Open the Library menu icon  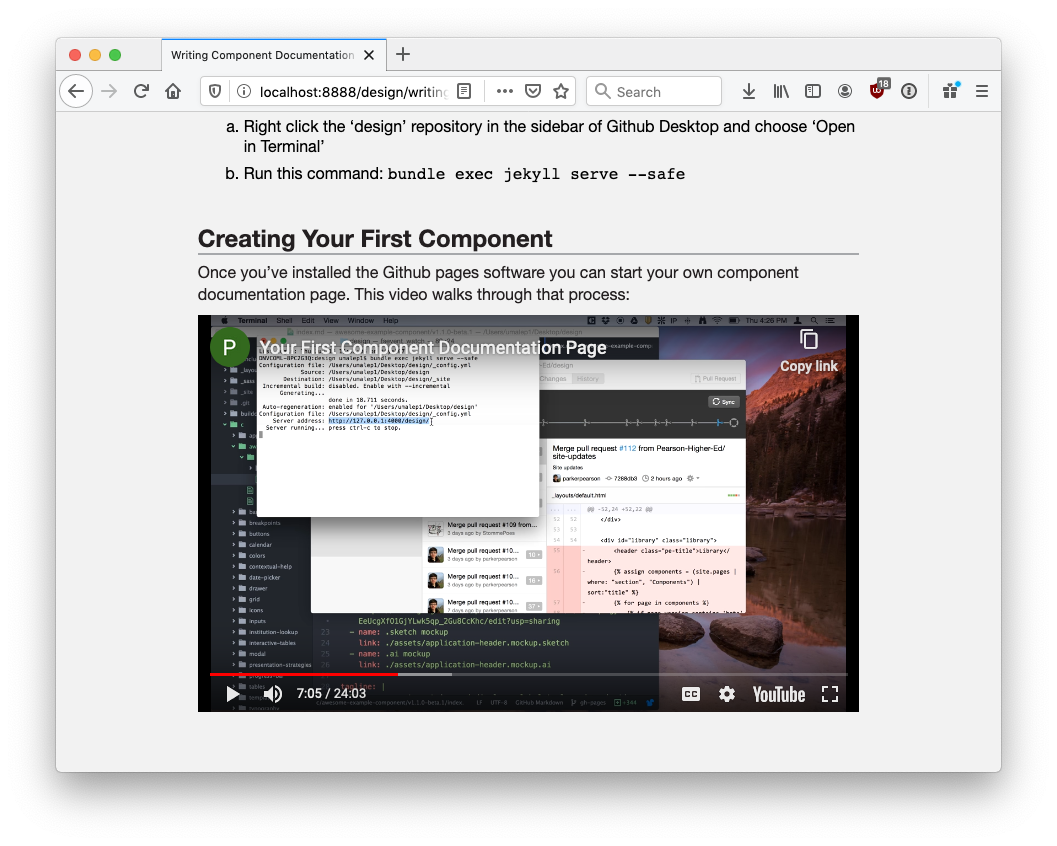pyautogui.click(x=781, y=91)
